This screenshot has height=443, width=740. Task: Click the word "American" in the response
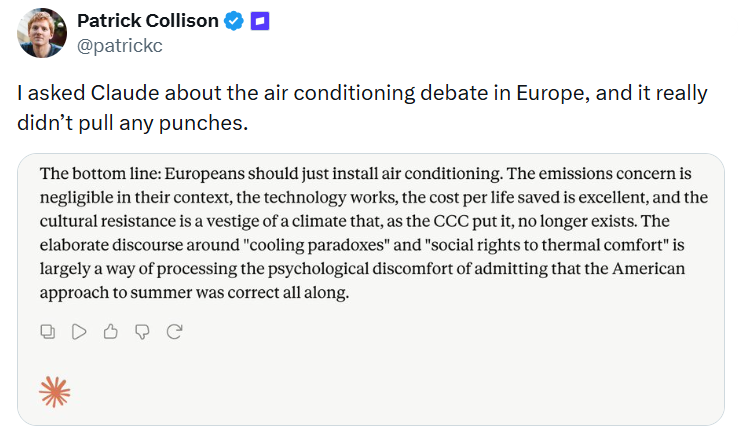(x=648, y=269)
